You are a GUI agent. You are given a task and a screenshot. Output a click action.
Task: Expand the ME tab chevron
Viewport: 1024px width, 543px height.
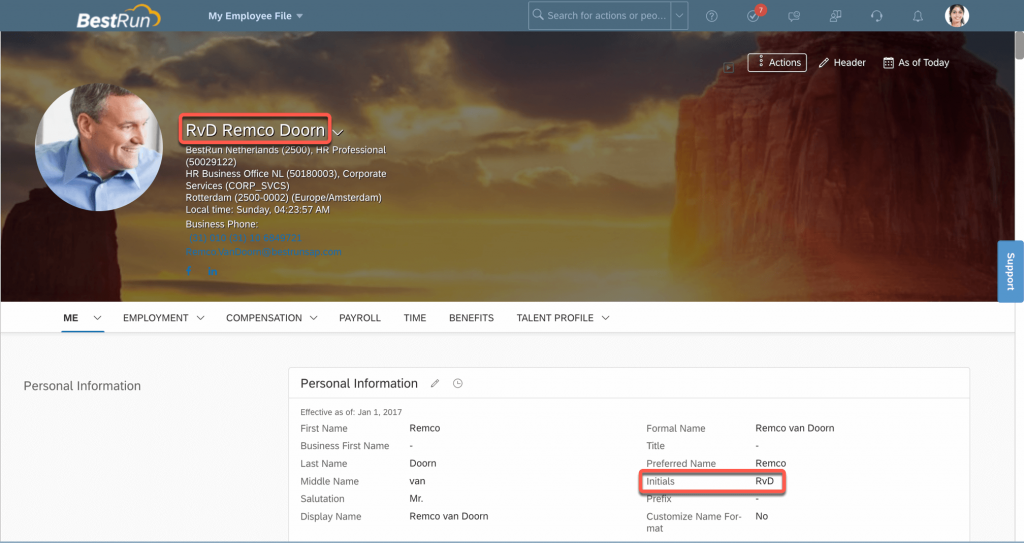click(97, 318)
